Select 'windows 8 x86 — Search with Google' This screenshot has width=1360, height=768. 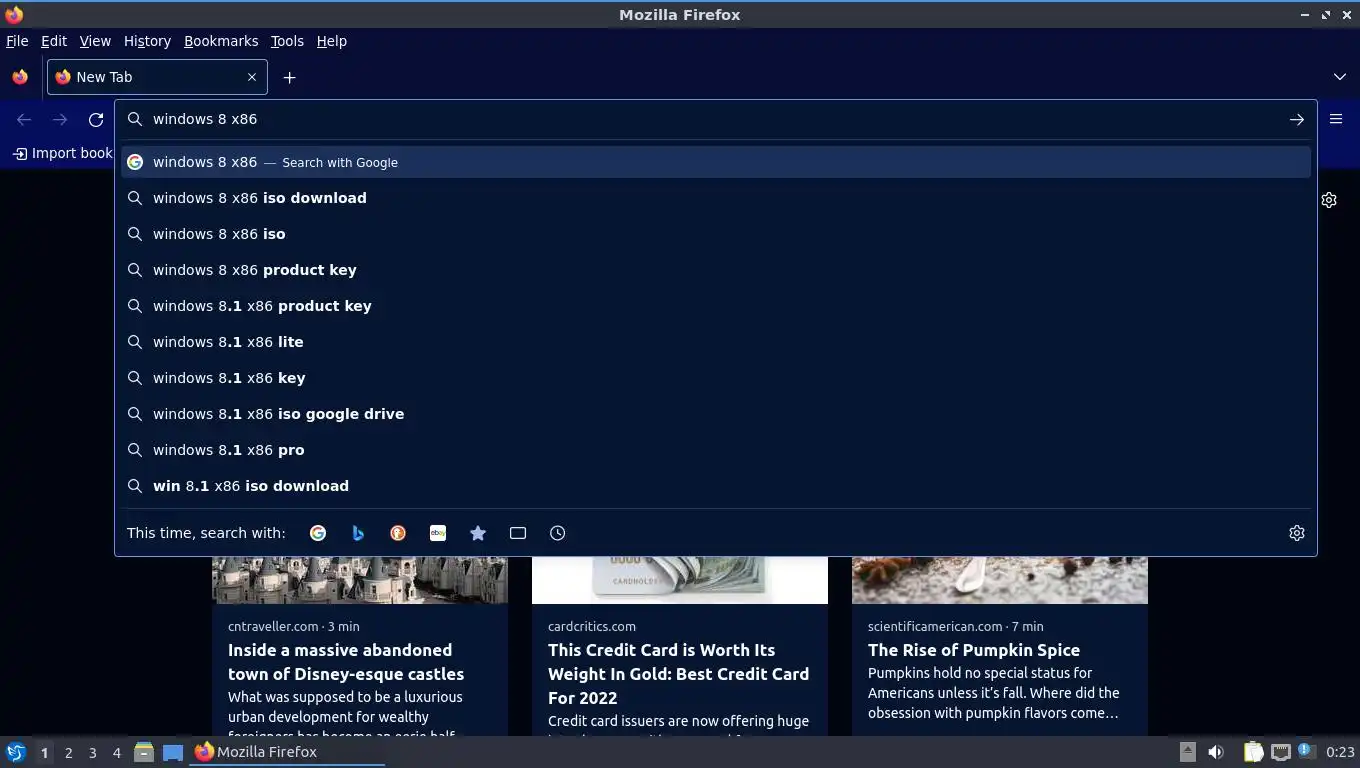716,162
